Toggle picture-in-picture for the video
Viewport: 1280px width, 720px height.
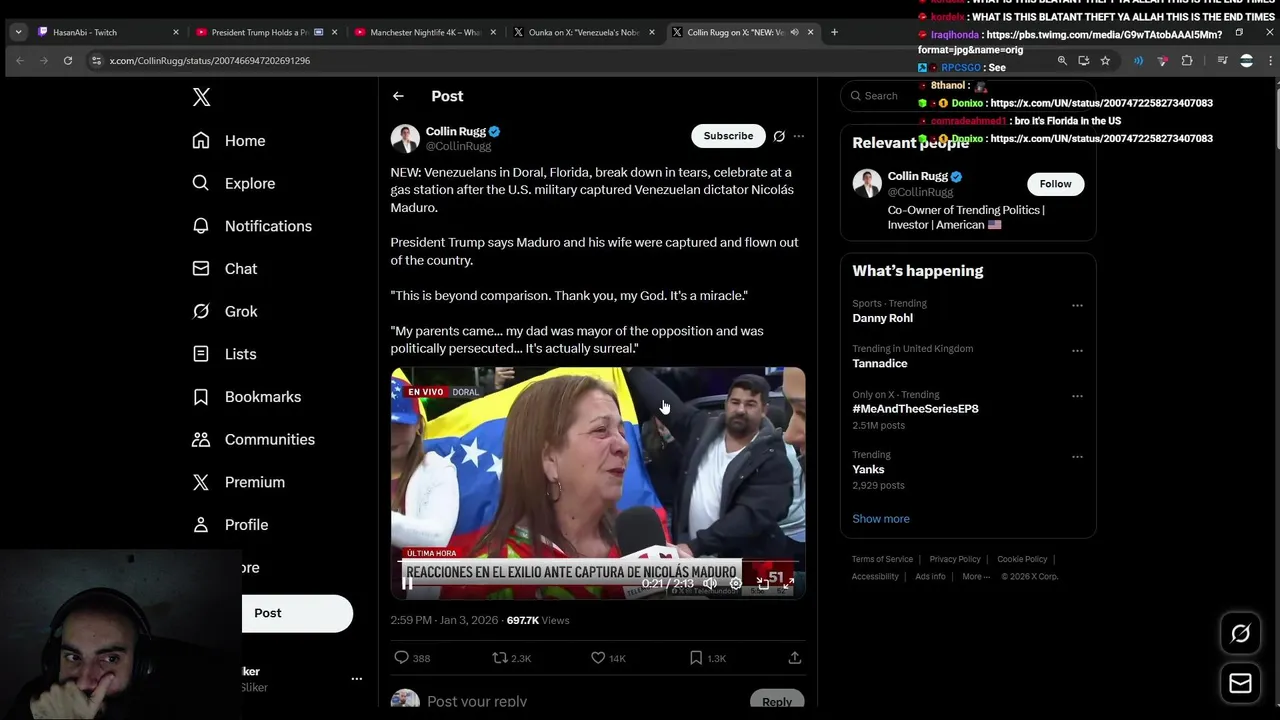(763, 583)
